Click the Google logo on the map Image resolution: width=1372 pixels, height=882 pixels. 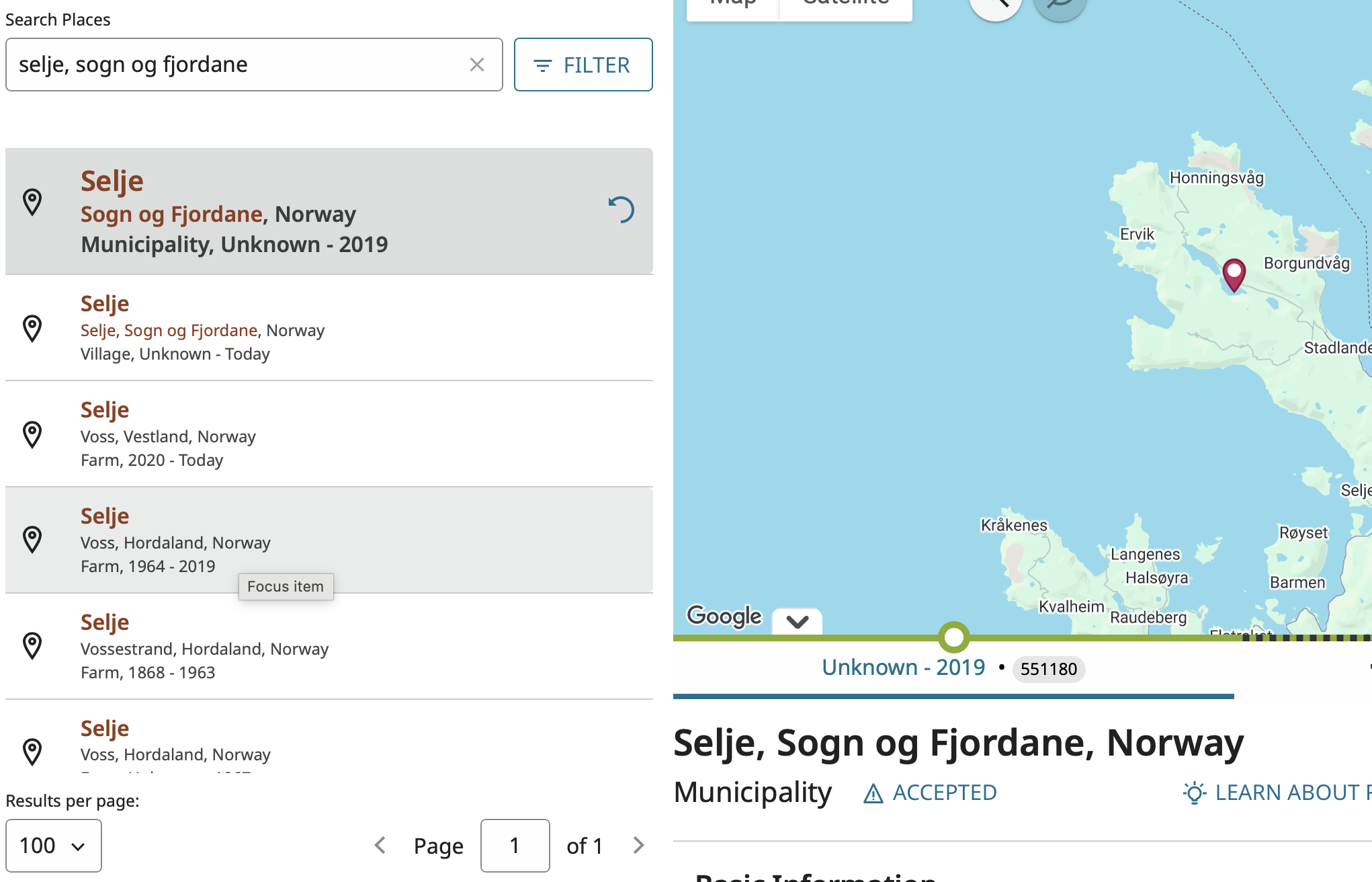point(724,615)
